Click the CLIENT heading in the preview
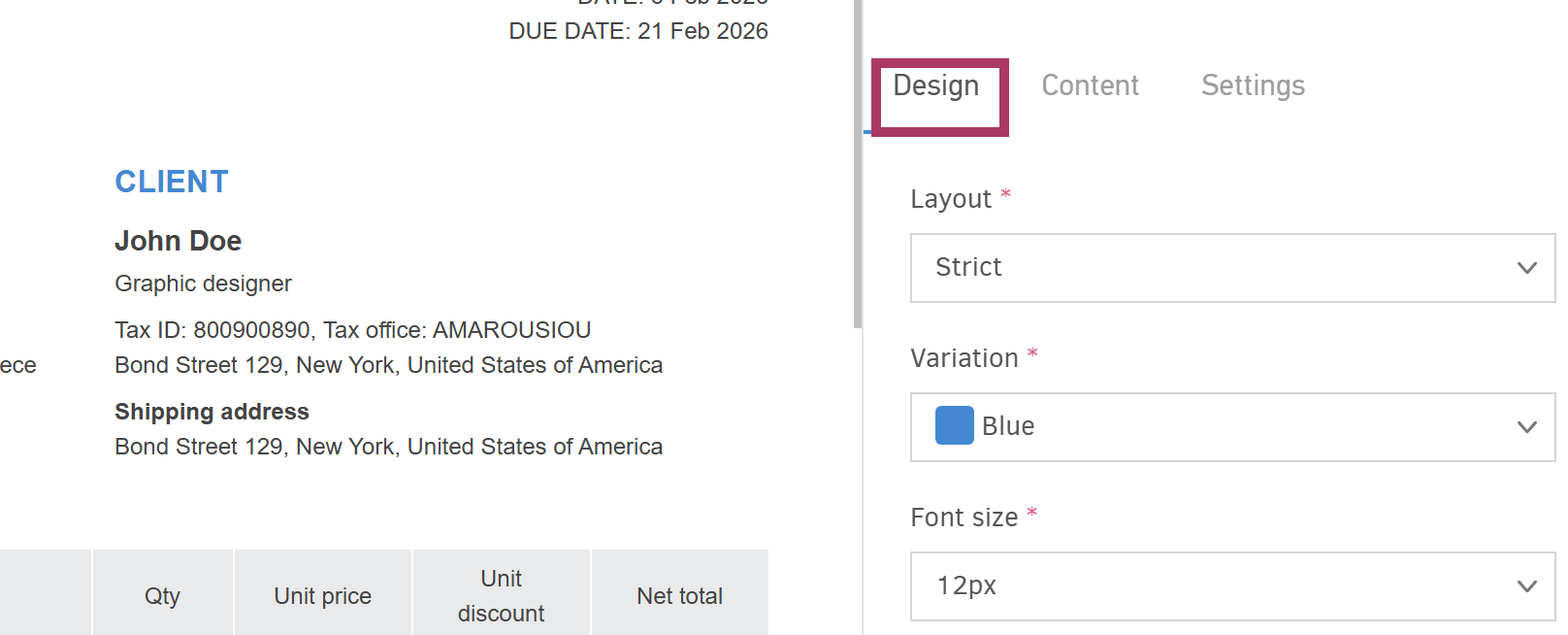Viewport: 1568px width, 635px height. coord(172,182)
